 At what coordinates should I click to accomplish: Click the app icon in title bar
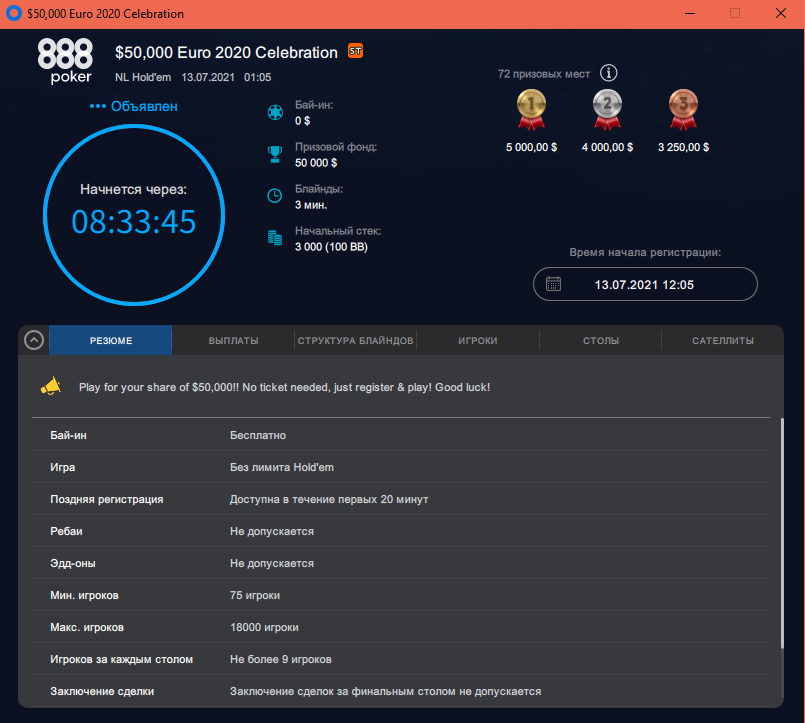tap(13, 13)
